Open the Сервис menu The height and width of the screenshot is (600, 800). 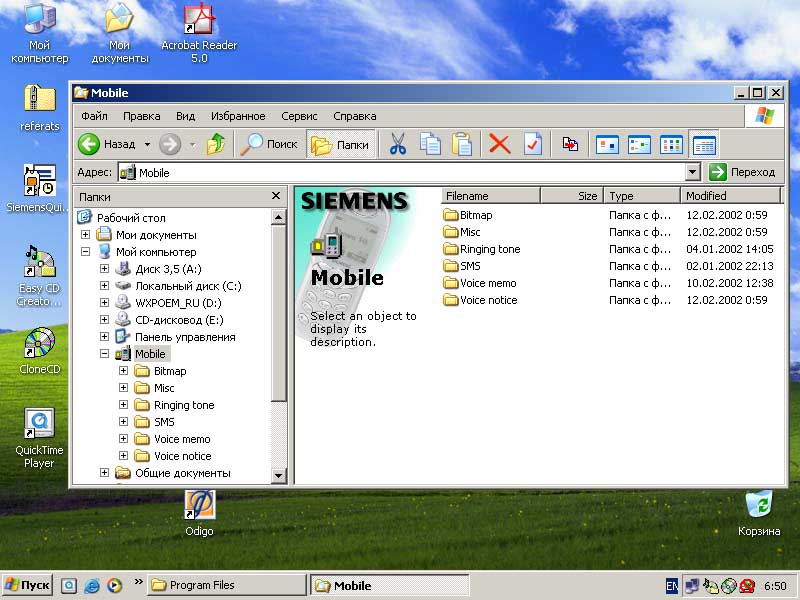point(299,116)
